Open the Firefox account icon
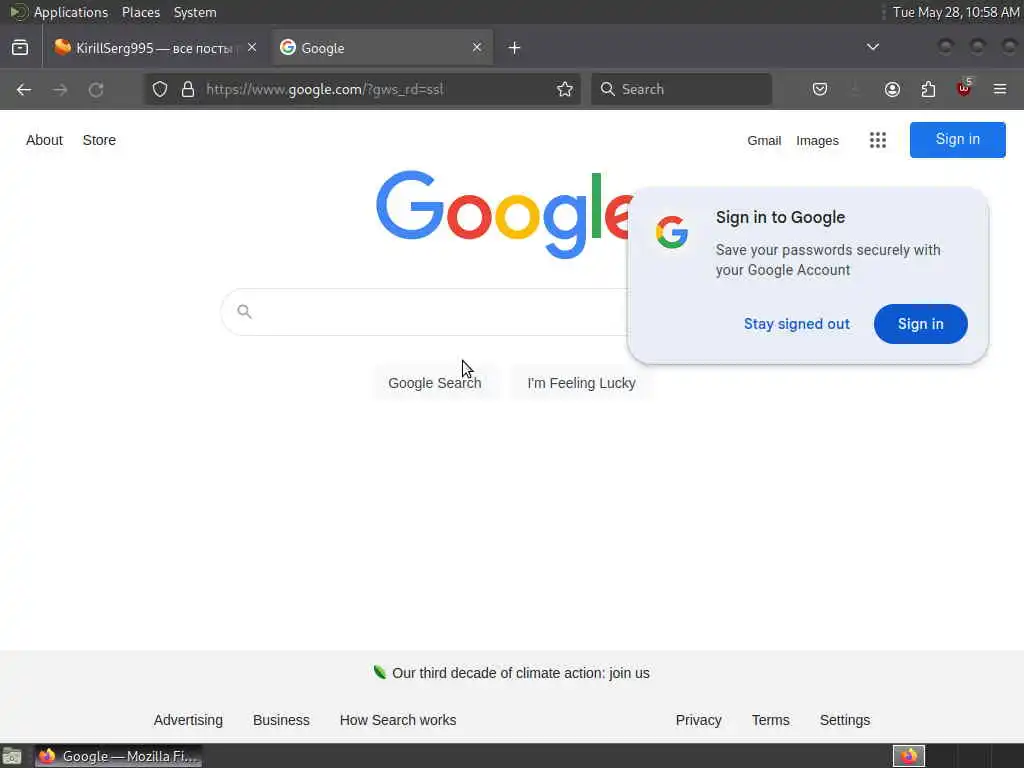The height and width of the screenshot is (768, 1024). [892, 89]
